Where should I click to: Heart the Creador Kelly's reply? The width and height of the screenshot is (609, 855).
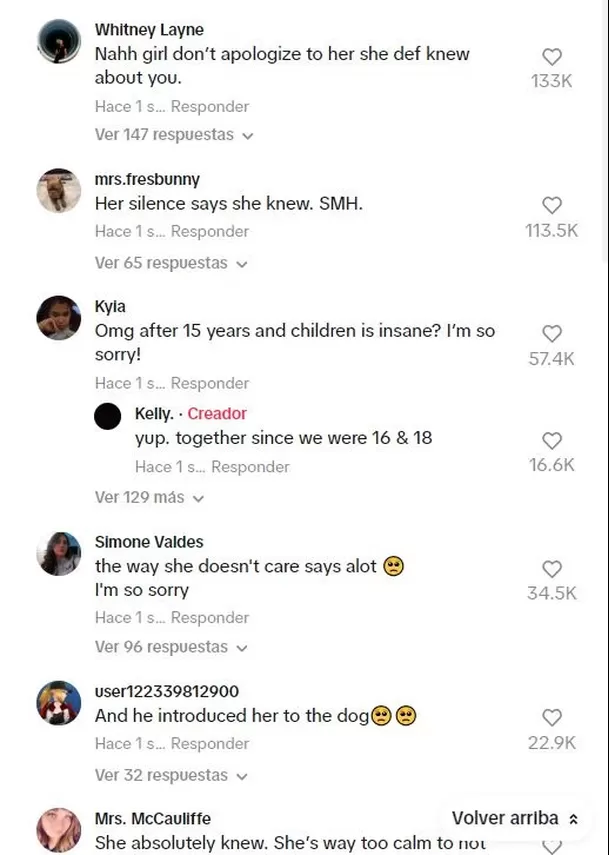tap(552, 441)
